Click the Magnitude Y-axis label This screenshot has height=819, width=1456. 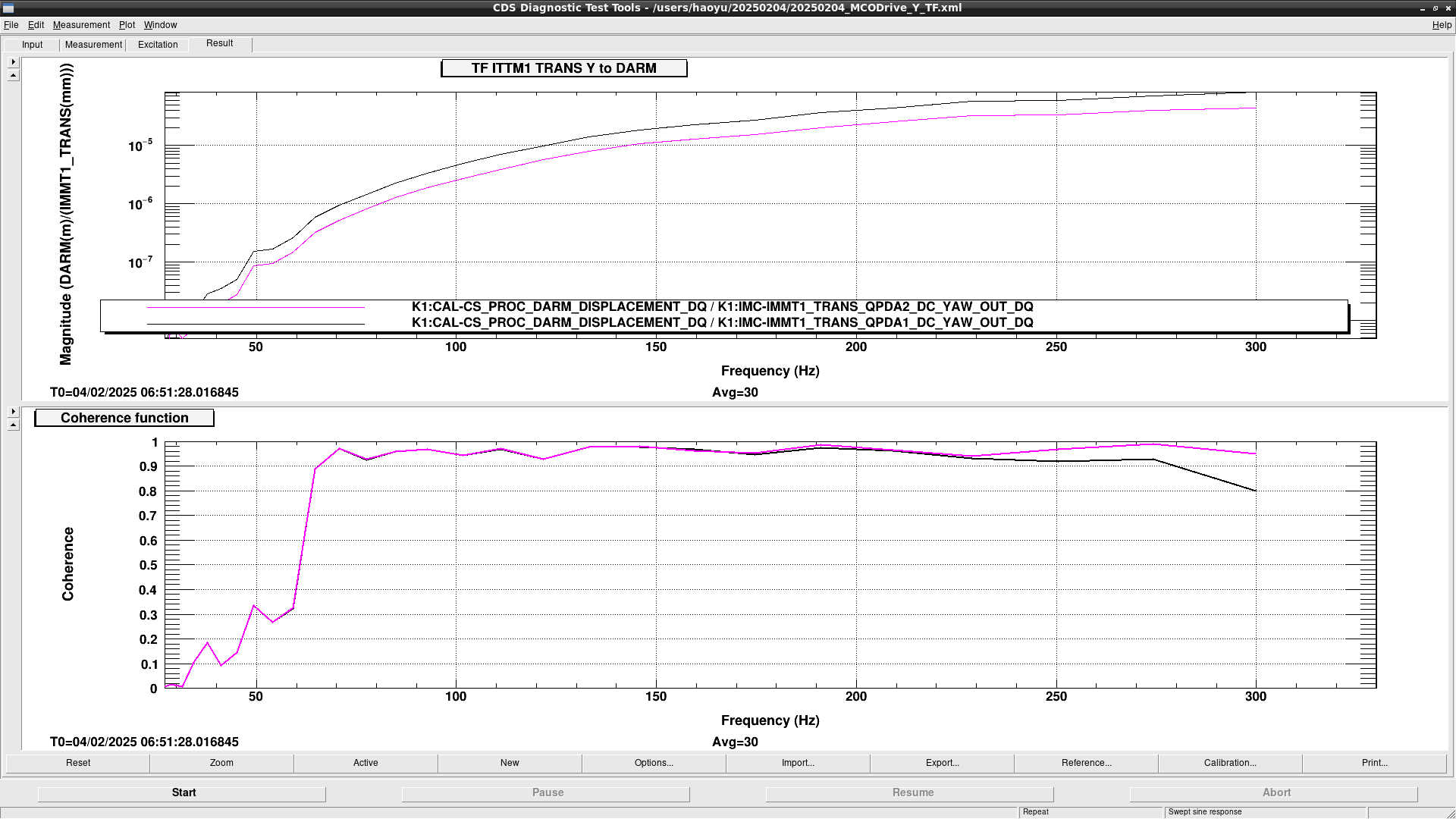pos(66,214)
